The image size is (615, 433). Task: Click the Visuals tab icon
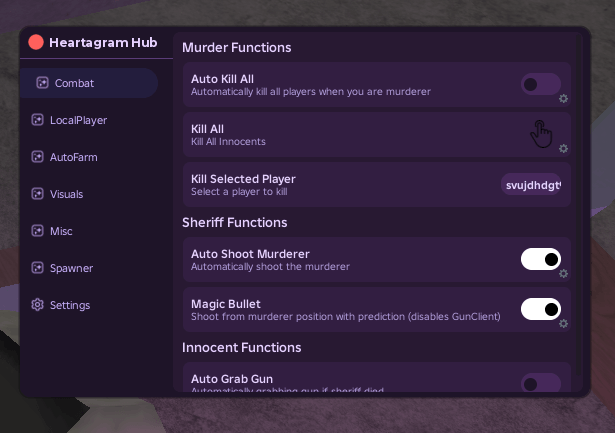point(37,194)
